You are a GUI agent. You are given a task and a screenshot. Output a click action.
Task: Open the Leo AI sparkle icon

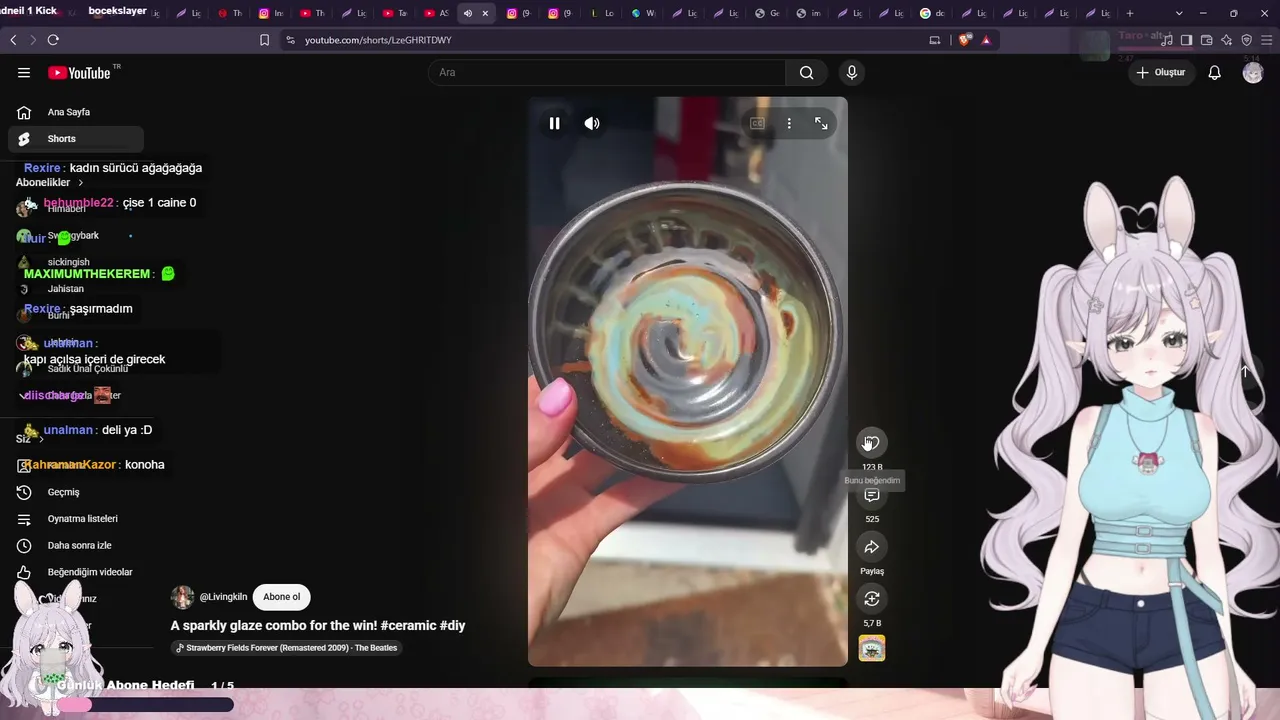click(x=1226, y=40)
